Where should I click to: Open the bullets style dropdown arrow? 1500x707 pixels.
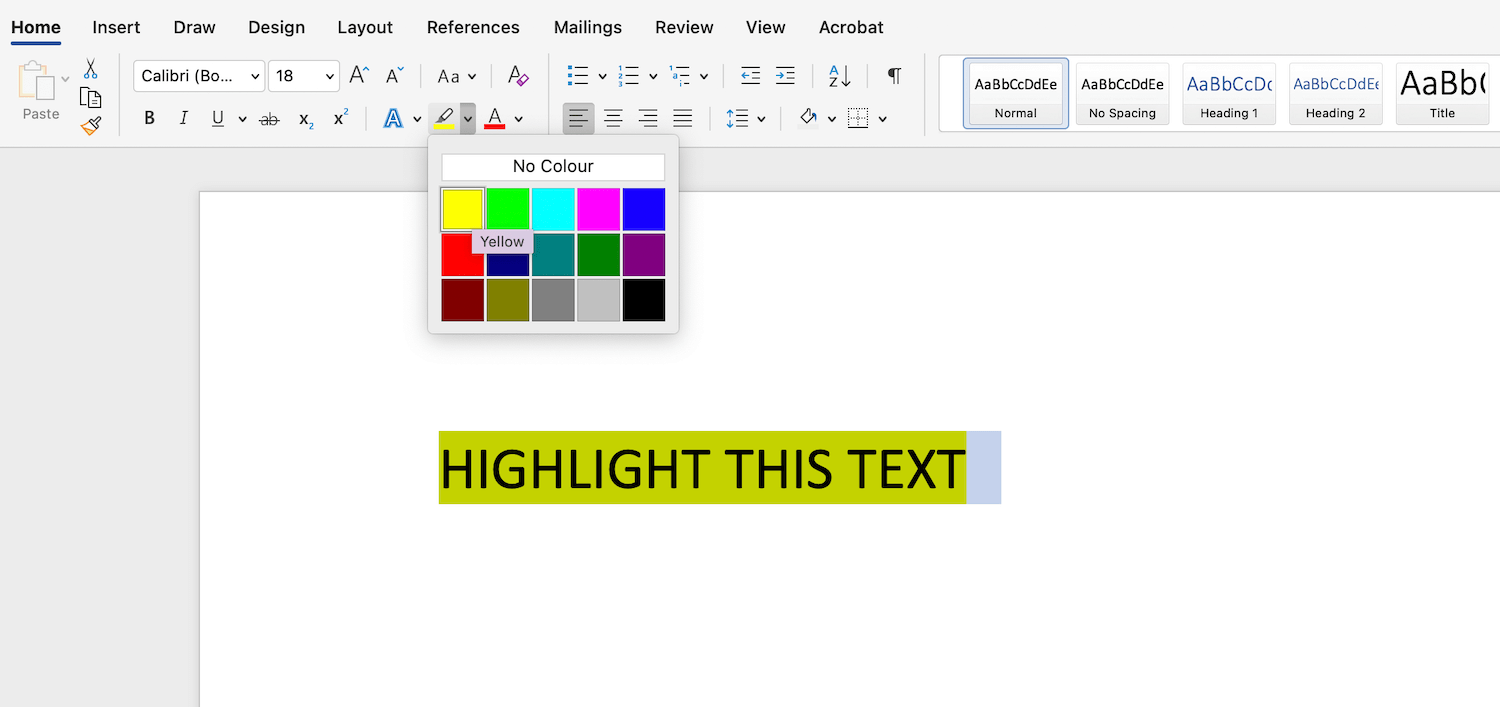tap(602, 76)
